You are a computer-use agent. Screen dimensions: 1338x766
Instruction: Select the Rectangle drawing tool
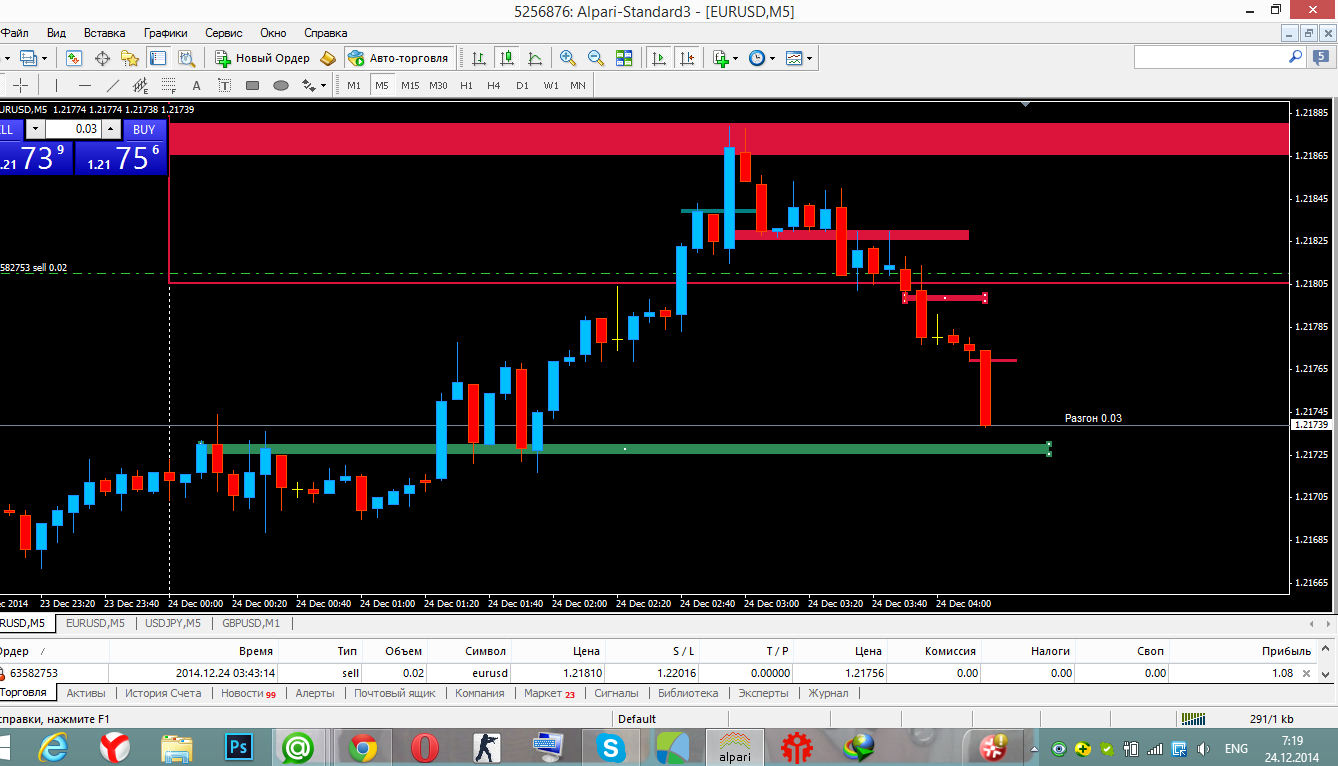252,85
